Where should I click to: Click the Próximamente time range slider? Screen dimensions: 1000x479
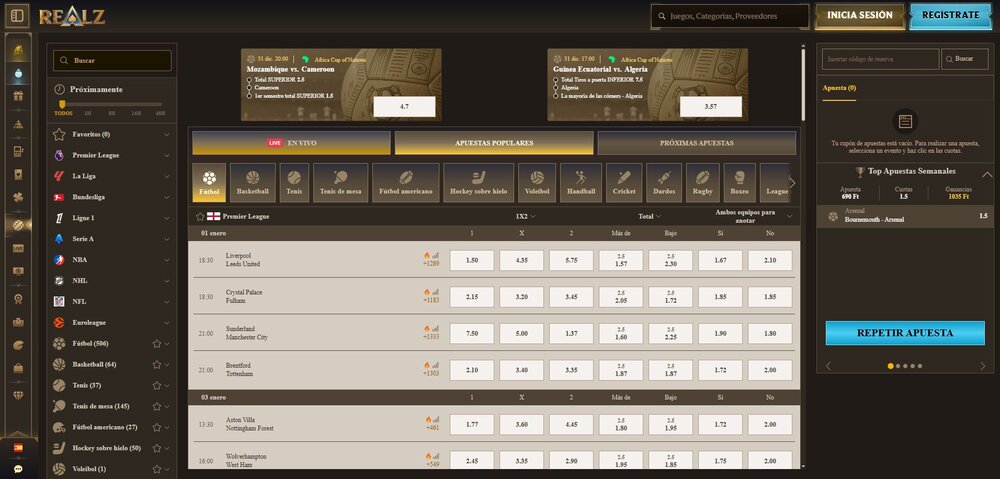click(110, 103)
